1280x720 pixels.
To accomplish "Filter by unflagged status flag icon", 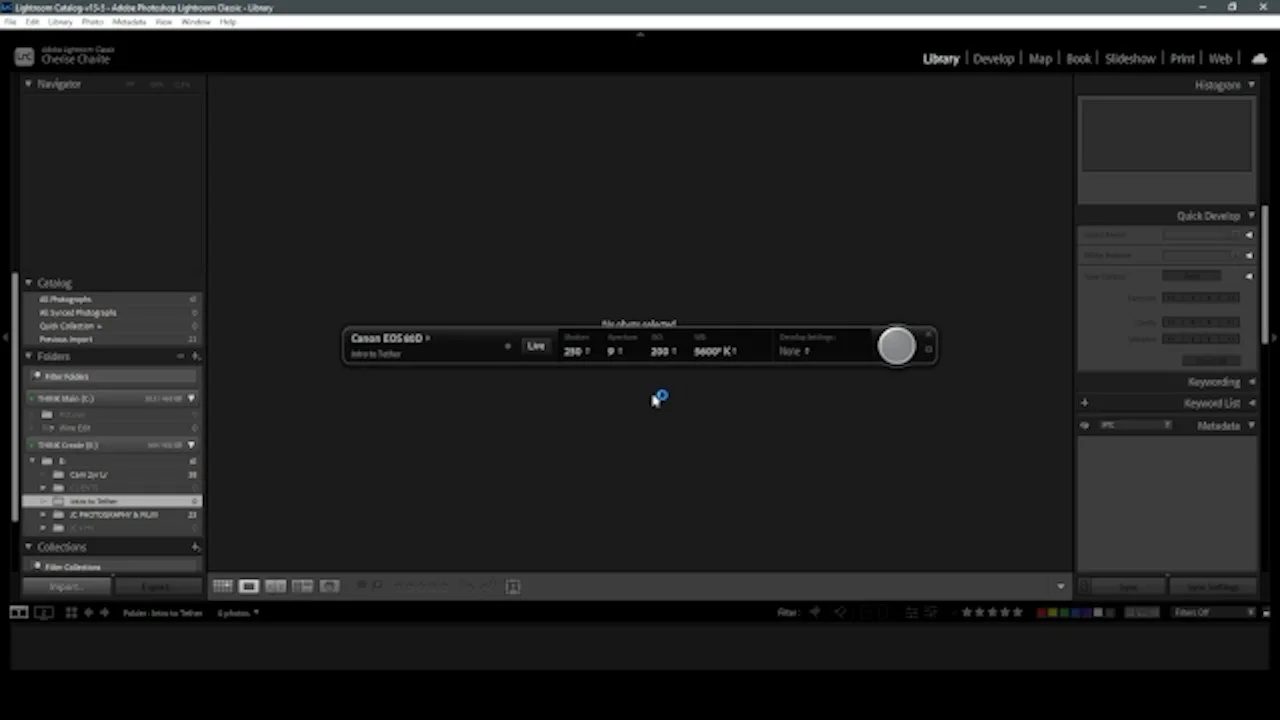I will coord(840,612).
